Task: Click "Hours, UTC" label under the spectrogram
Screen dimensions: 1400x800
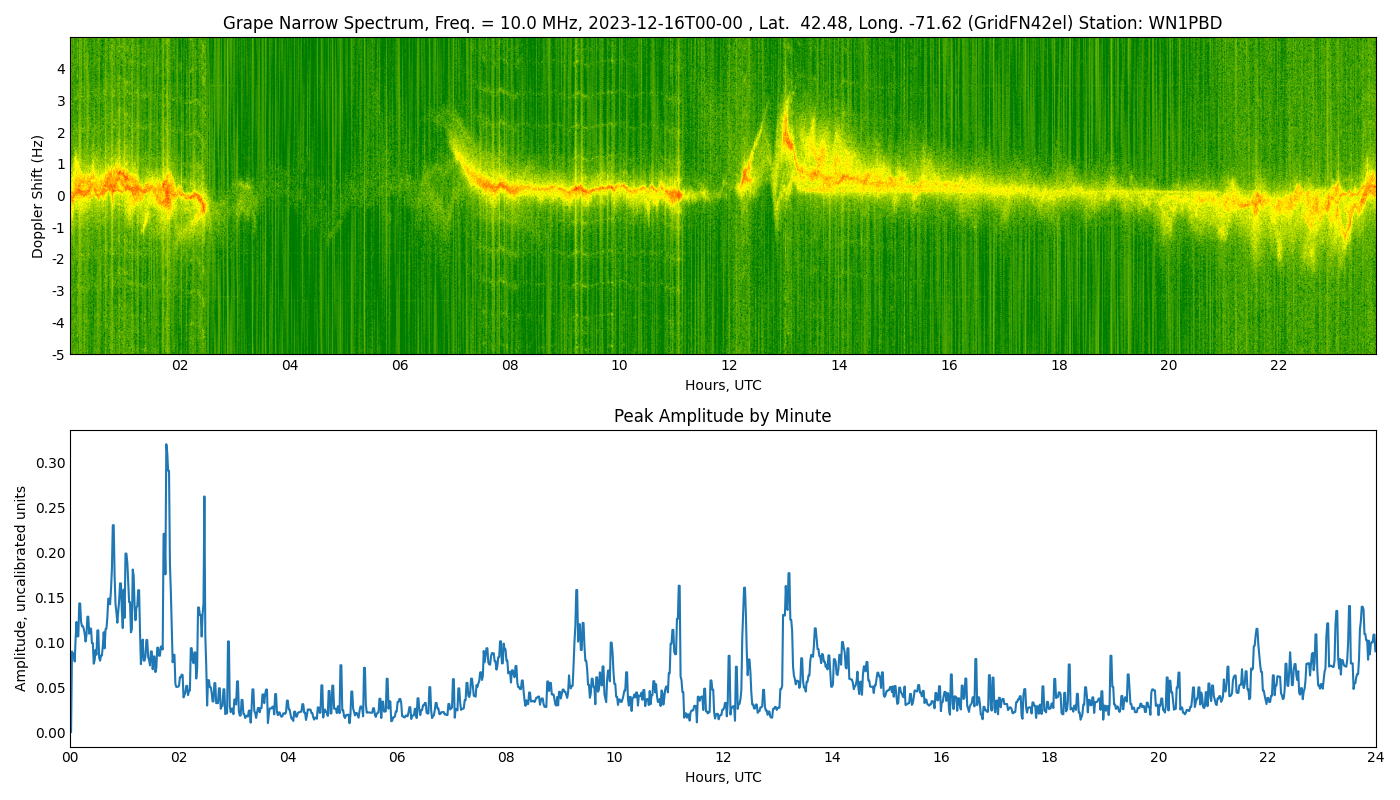Action: pos(722,385)
